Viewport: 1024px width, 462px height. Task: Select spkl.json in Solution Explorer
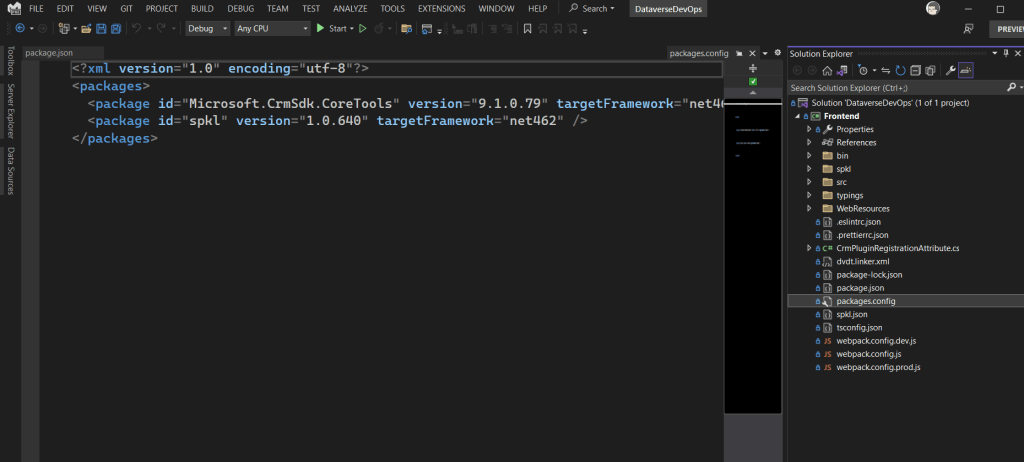(853, 314)
